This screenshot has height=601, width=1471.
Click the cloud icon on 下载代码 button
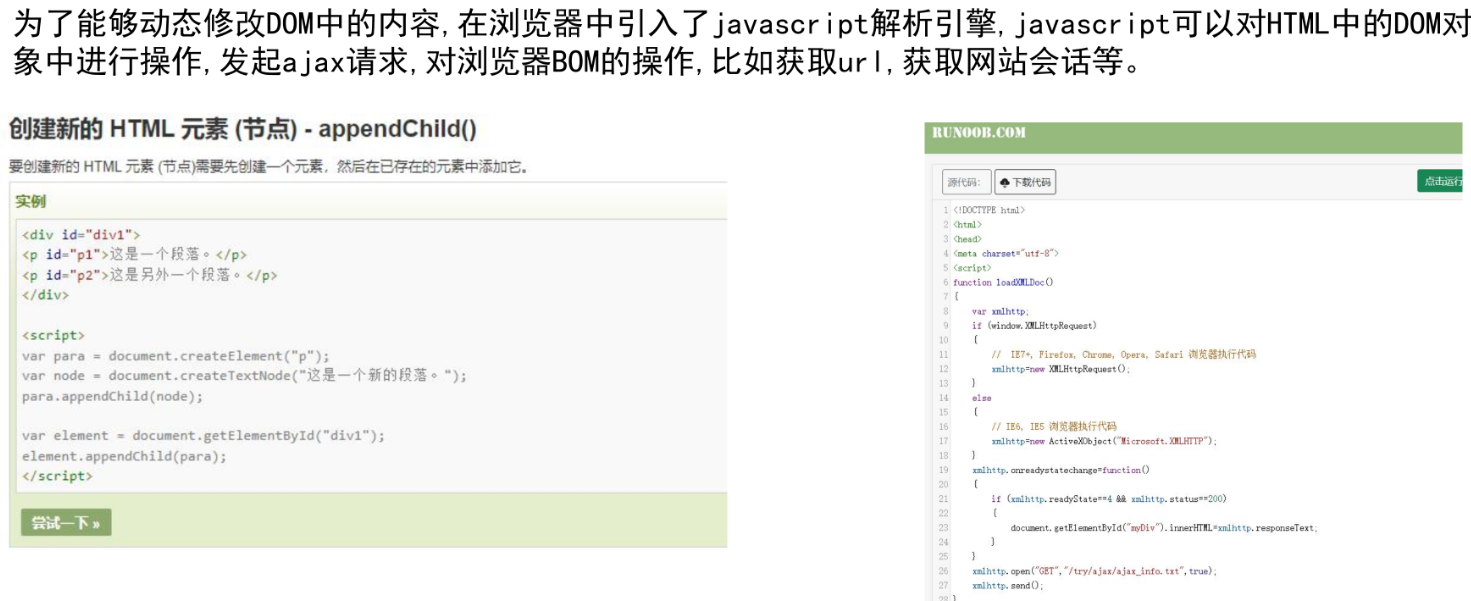(1005, 182)
